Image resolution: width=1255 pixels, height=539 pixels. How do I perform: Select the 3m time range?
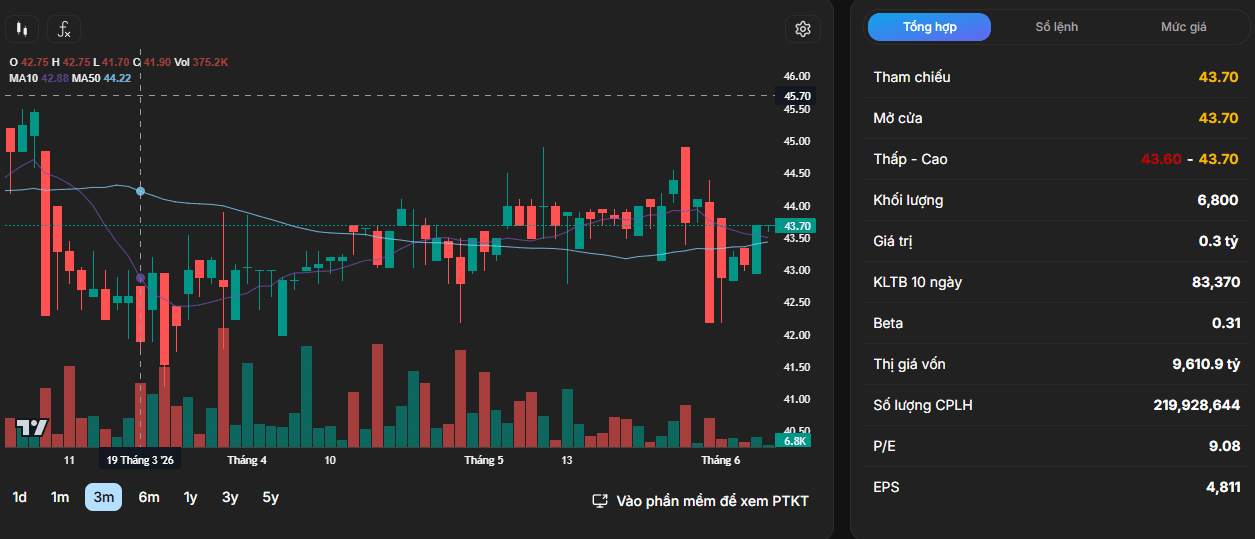(103, 497)
